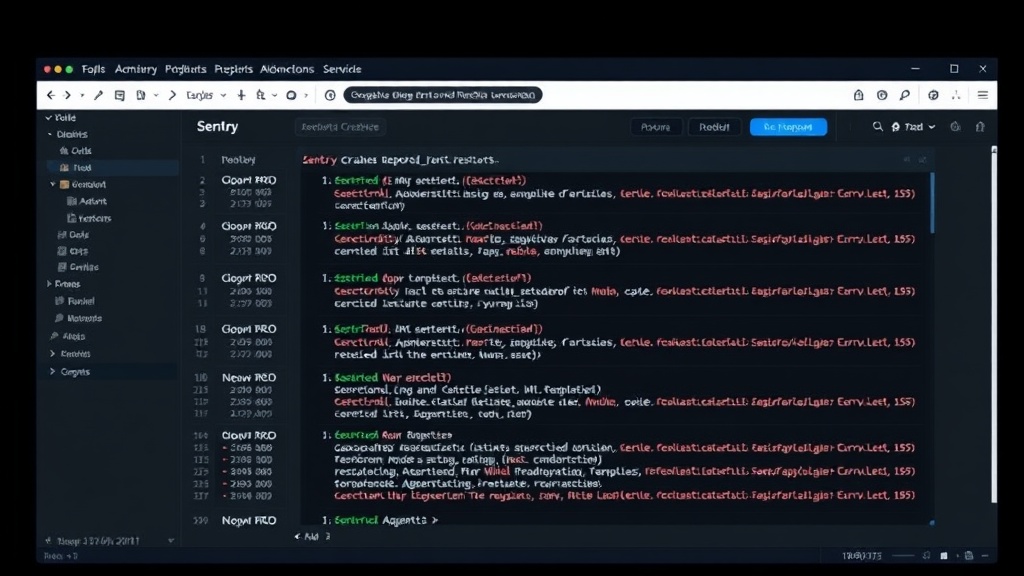Select the pen-shaped edit icon in the toolbar
Image resolution: width=1024 pixels, height=576 pixels.
click(99, 95)
